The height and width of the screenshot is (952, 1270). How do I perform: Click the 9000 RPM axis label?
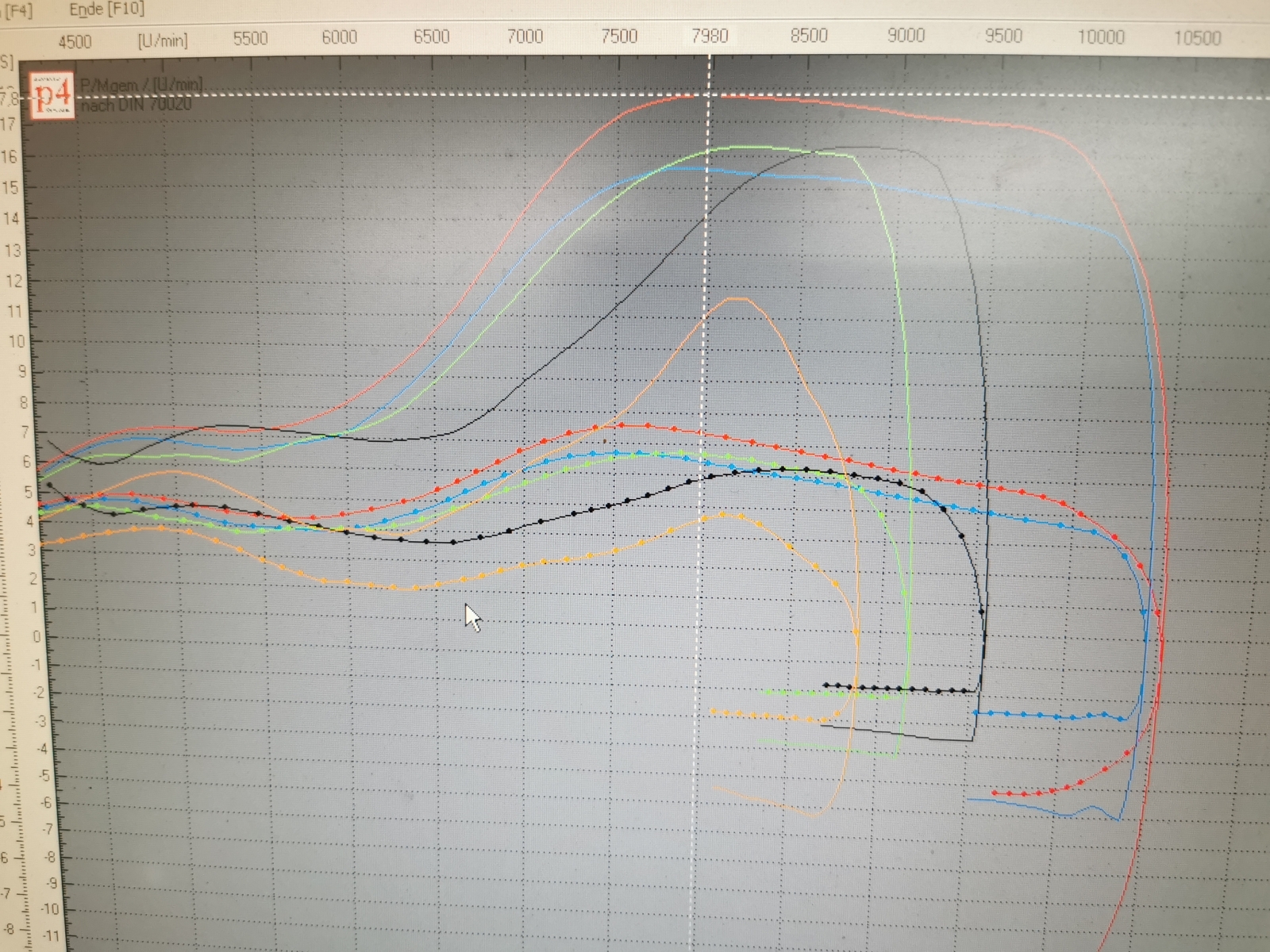906,36
